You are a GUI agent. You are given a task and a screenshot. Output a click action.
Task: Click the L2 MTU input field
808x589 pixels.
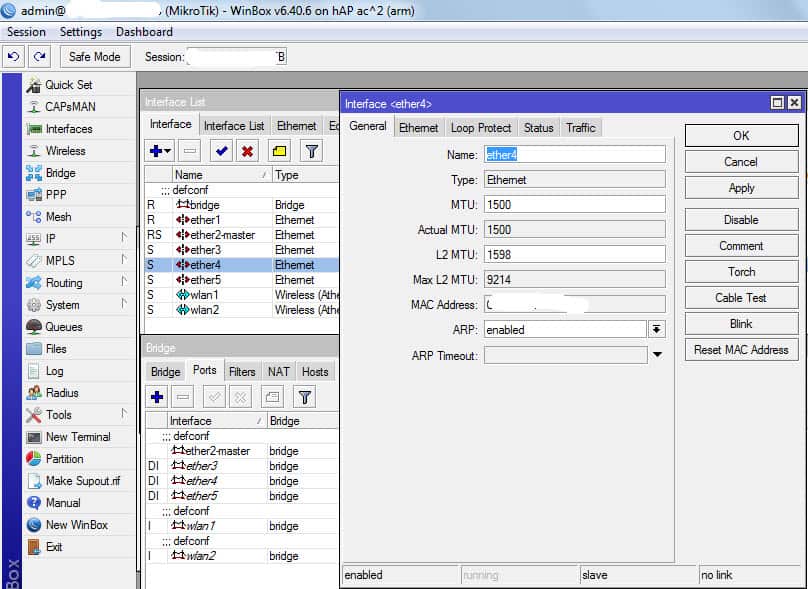[x=575, y=255]
